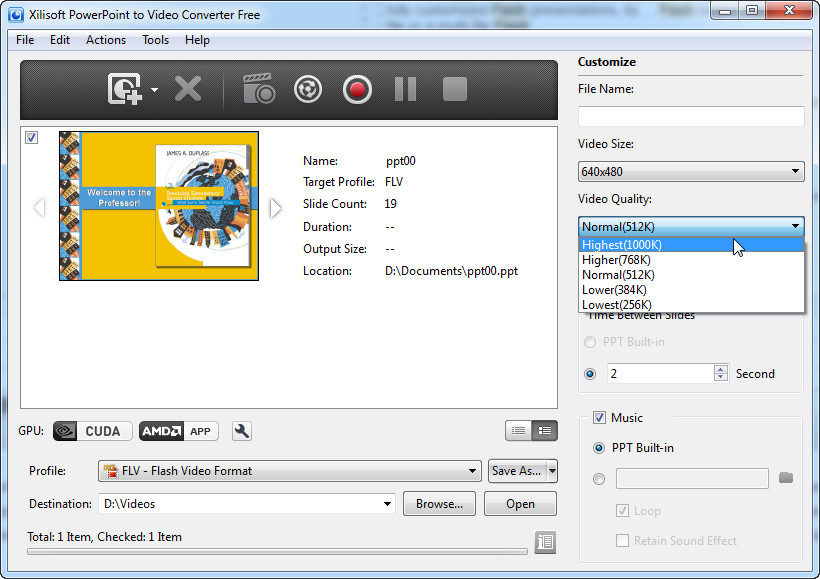
Task: Enable AMD APP GPU acceleration
Action: pyautogui.click(x=179, y=431)
